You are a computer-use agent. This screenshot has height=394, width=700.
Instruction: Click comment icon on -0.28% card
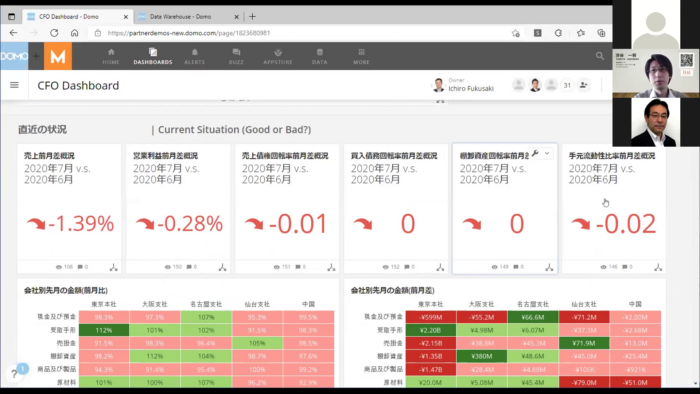[x=189, y=267]
